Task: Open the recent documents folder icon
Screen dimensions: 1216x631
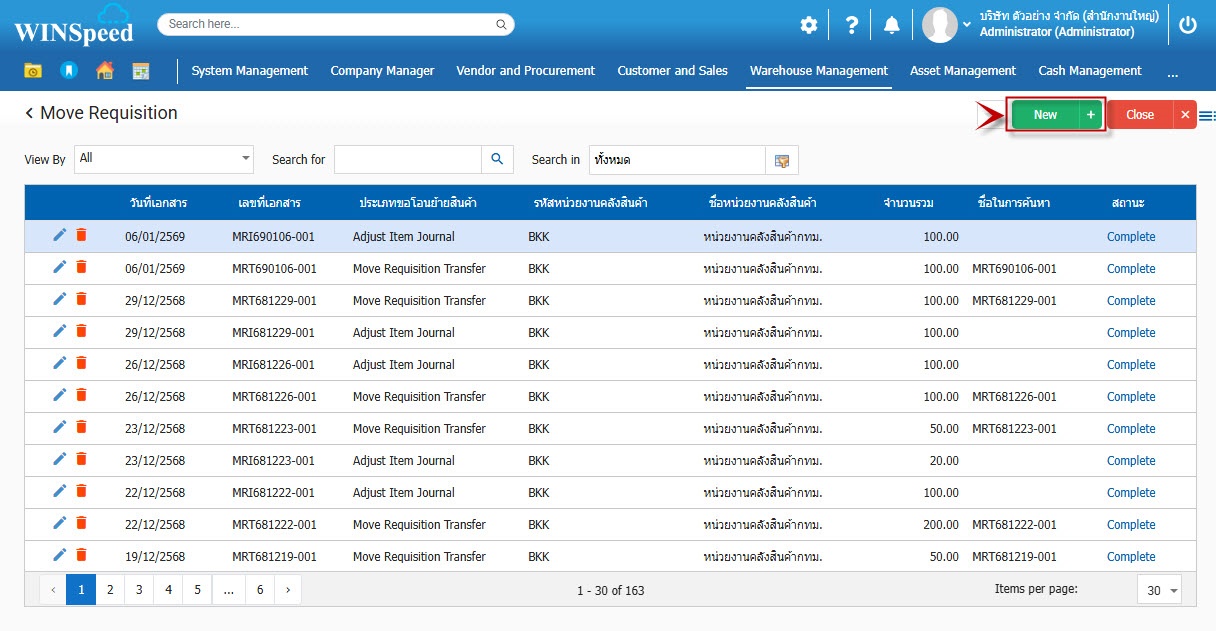Action: pyautogui.click(x=33, y=71)
